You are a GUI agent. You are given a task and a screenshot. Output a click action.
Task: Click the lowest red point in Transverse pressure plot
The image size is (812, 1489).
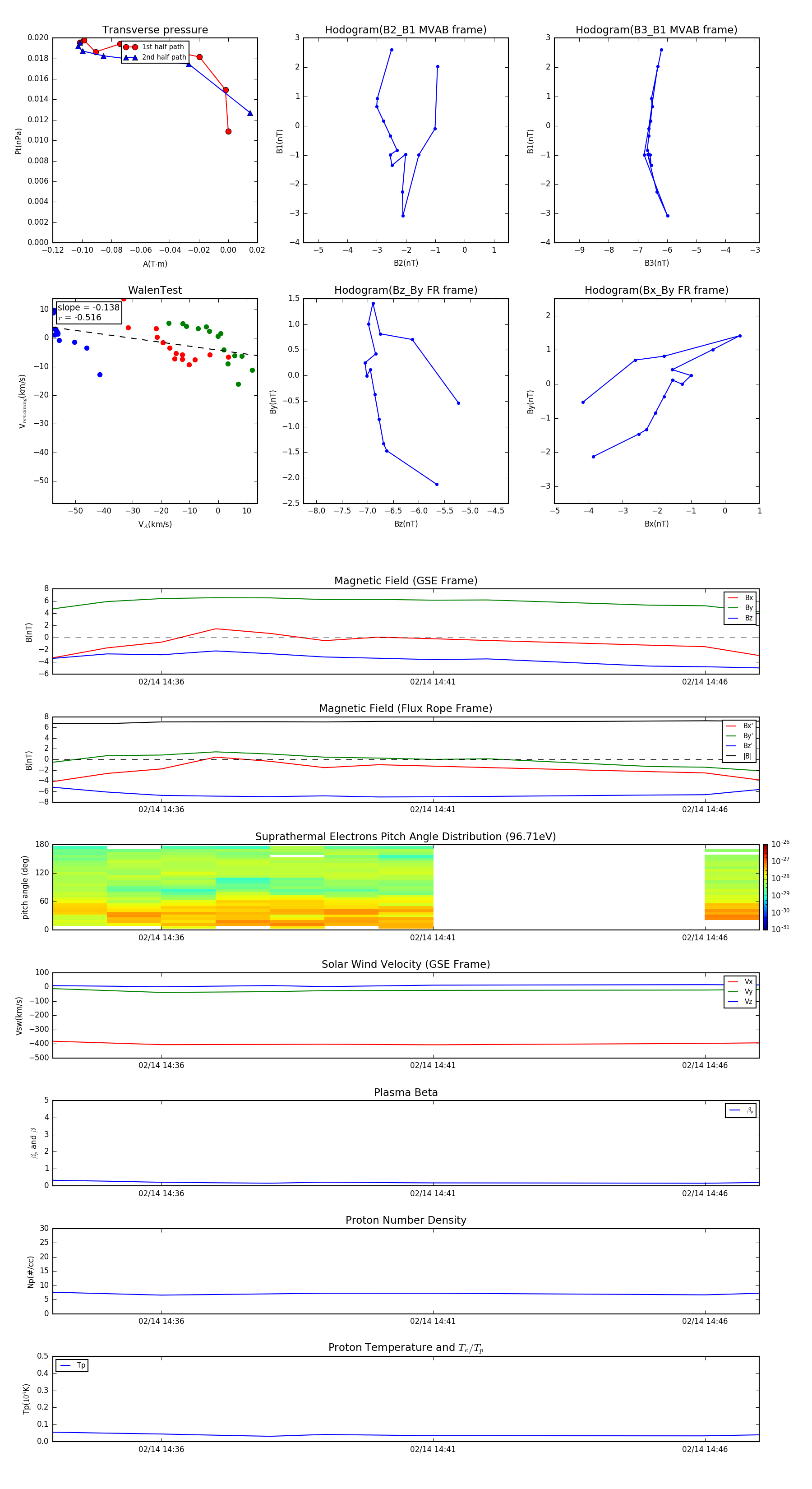click(x=228, y=131)
